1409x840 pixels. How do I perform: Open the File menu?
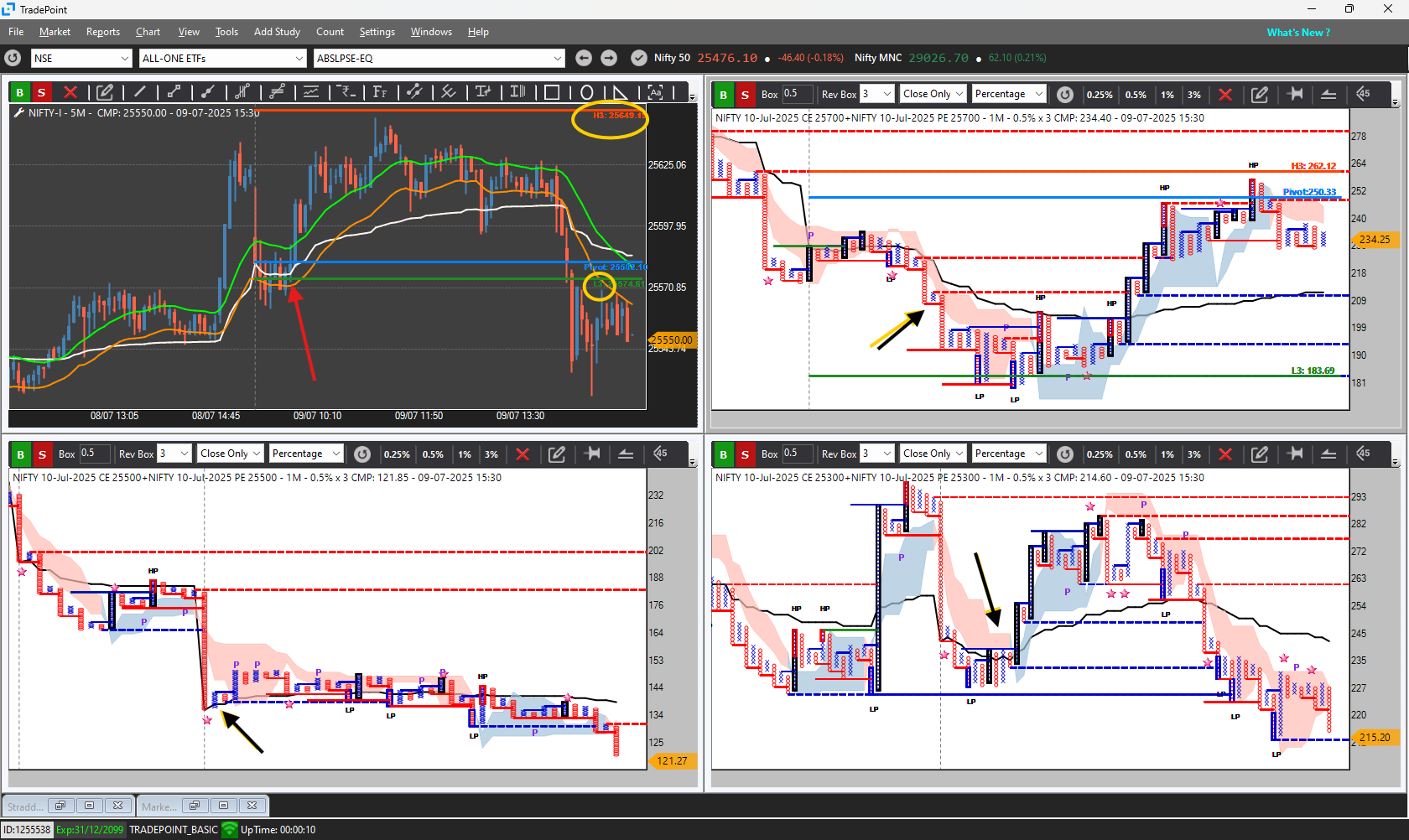tap(16, 32)
